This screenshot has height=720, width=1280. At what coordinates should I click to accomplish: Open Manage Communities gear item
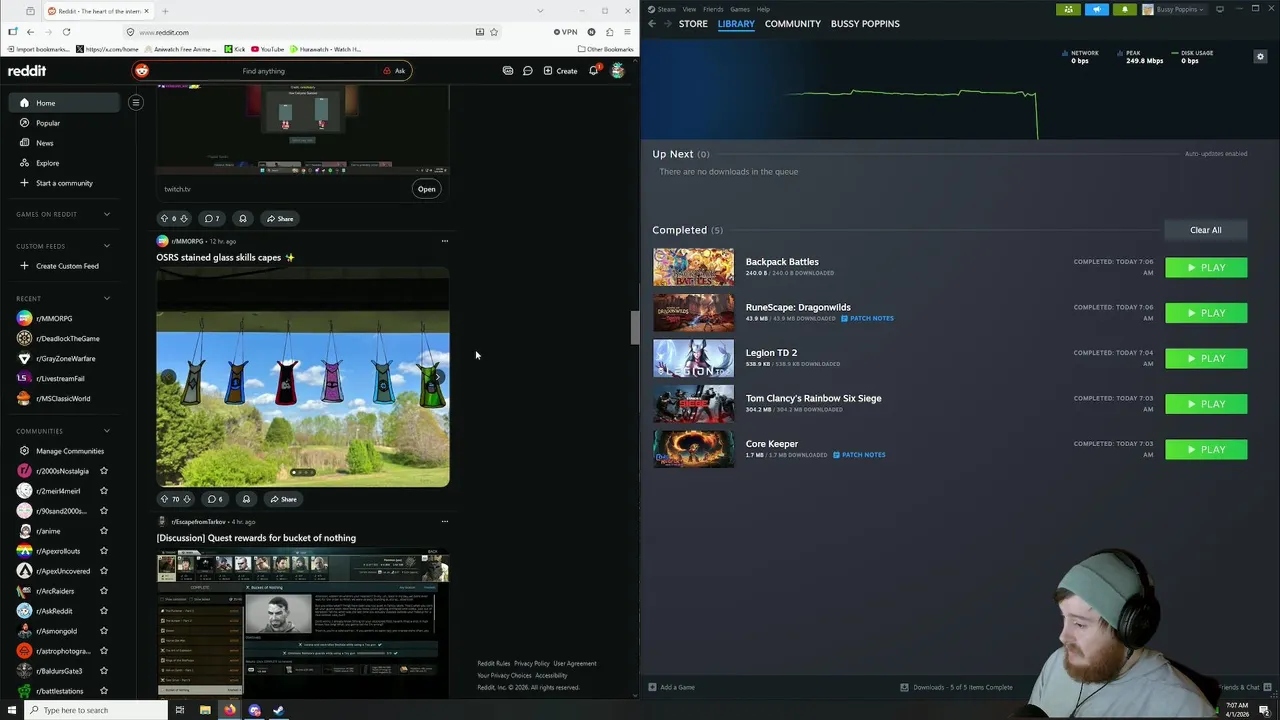(62, 451)
